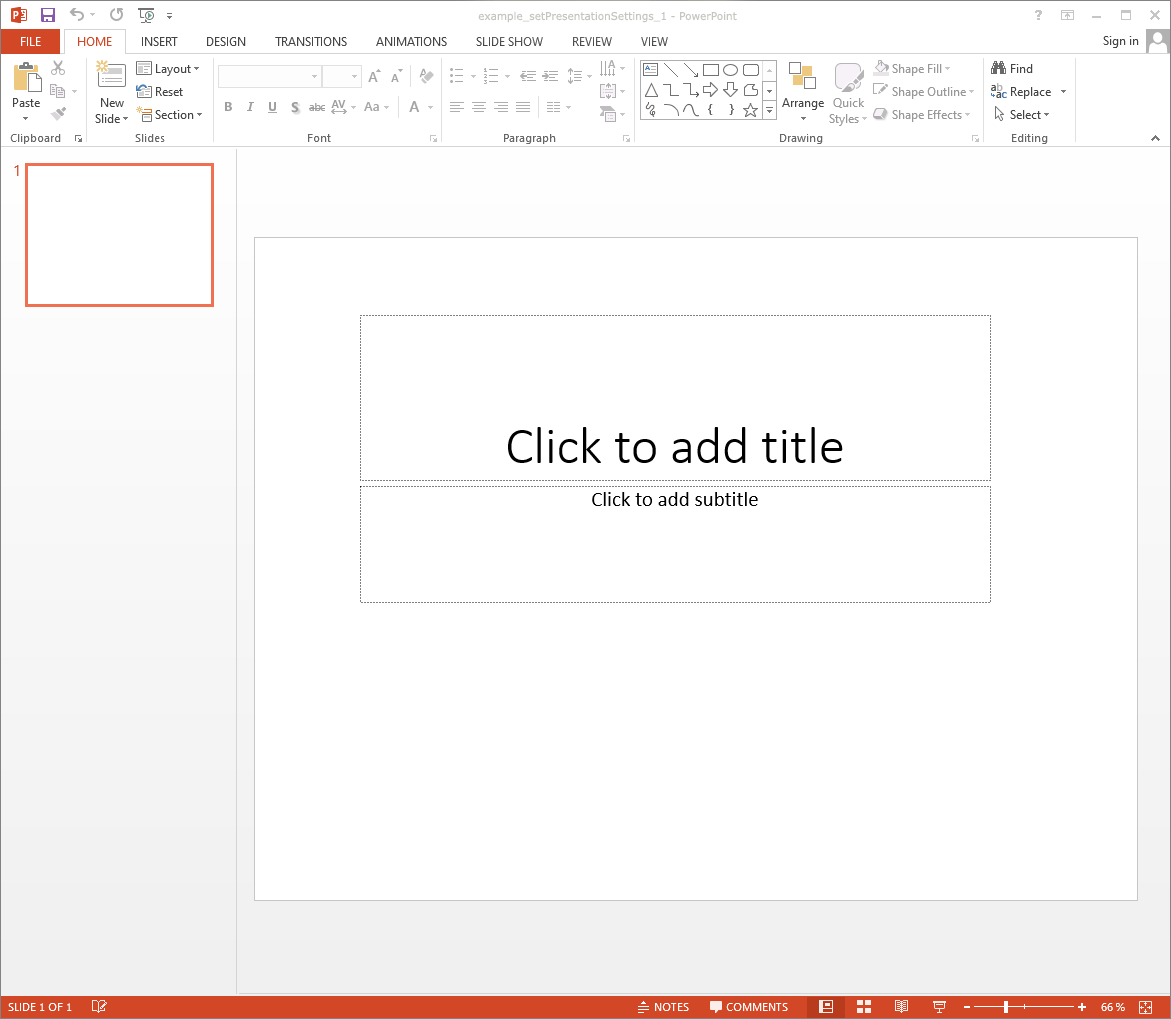This screenshot has width=1171, height=1019.
Task: Switch to the INSERT tab
Action: tap(159, 42)
